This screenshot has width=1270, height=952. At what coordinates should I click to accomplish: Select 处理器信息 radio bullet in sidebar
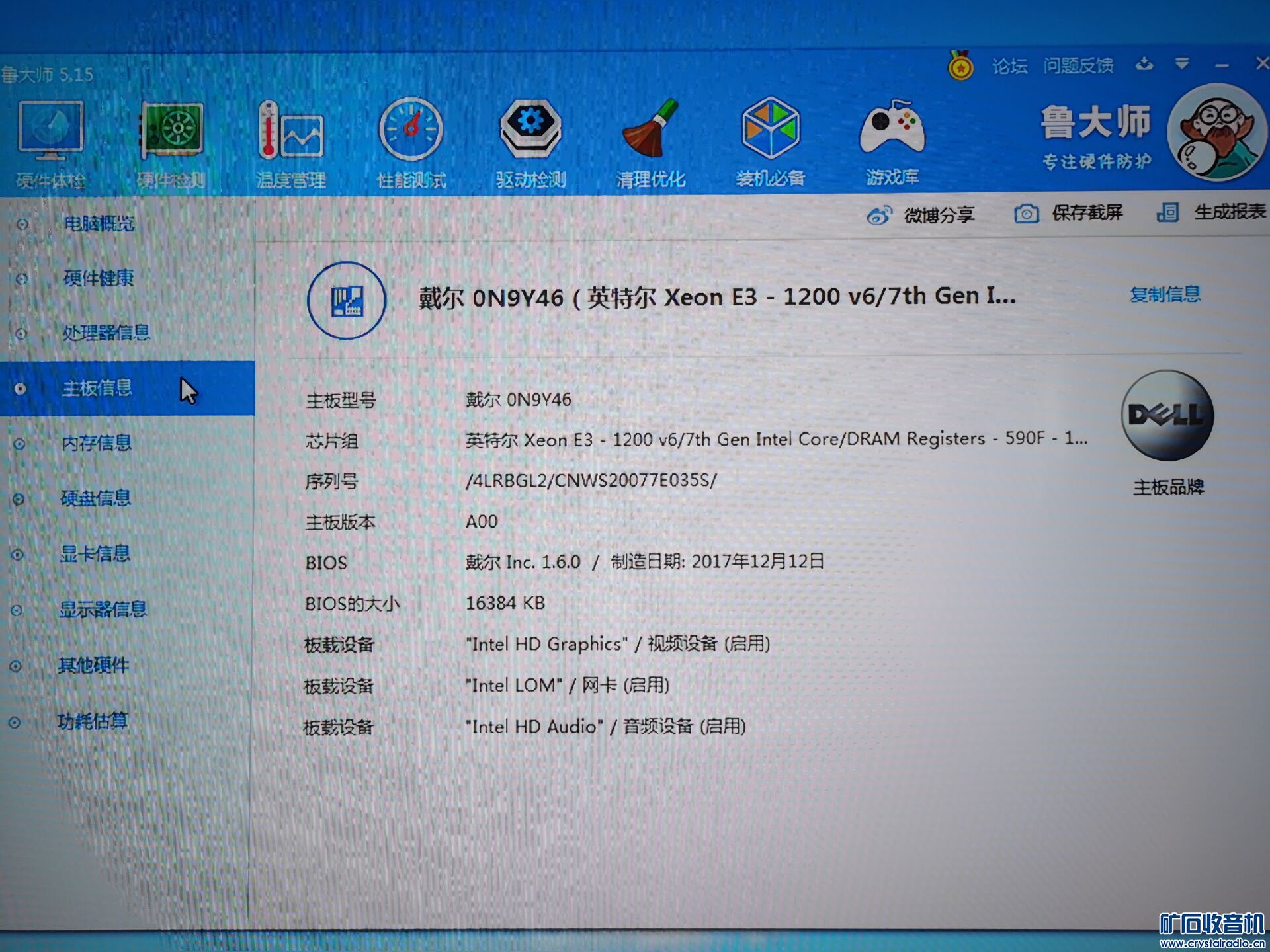(x=21, y=334)
